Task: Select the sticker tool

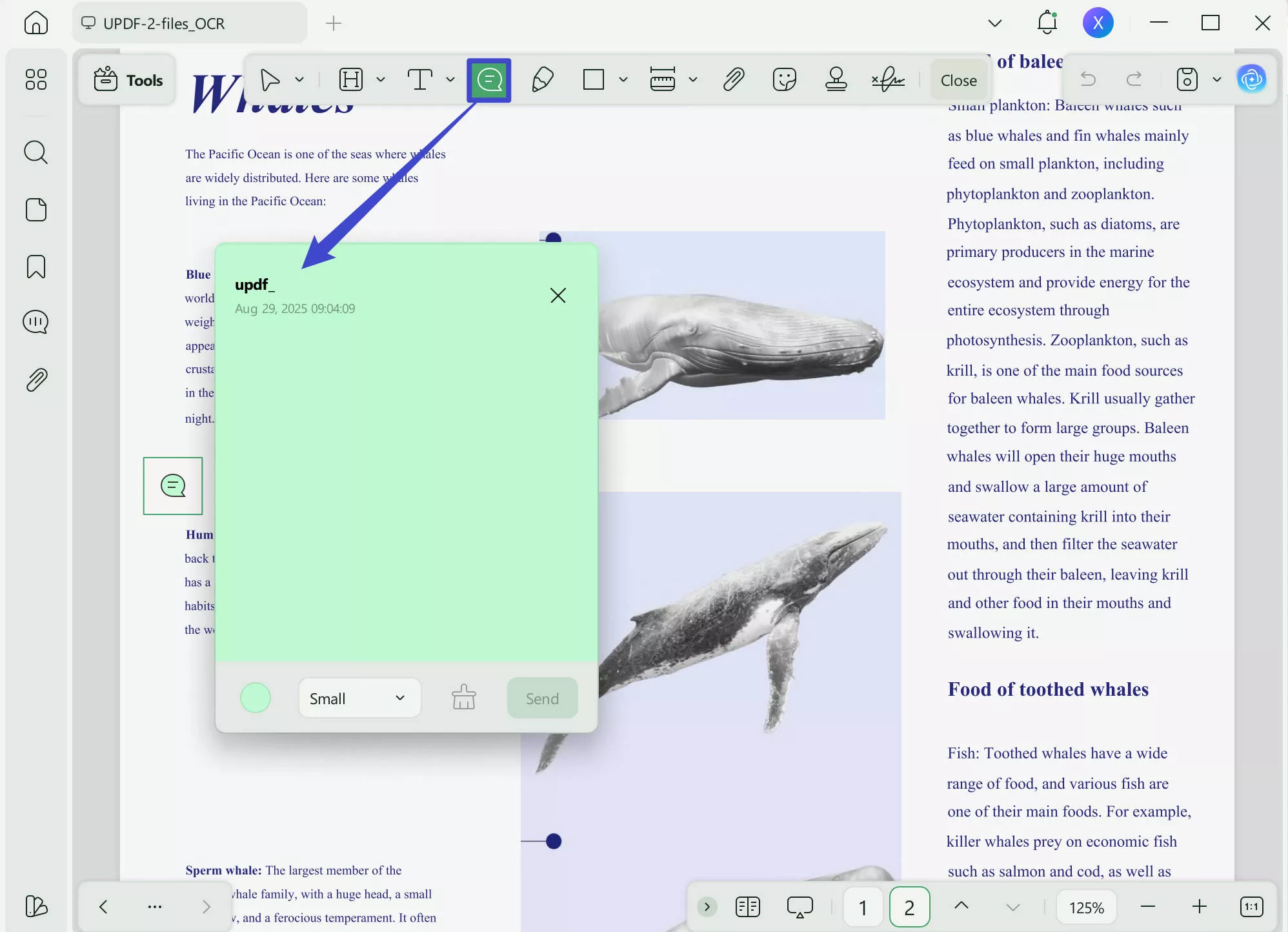Action: click(784, 79)
